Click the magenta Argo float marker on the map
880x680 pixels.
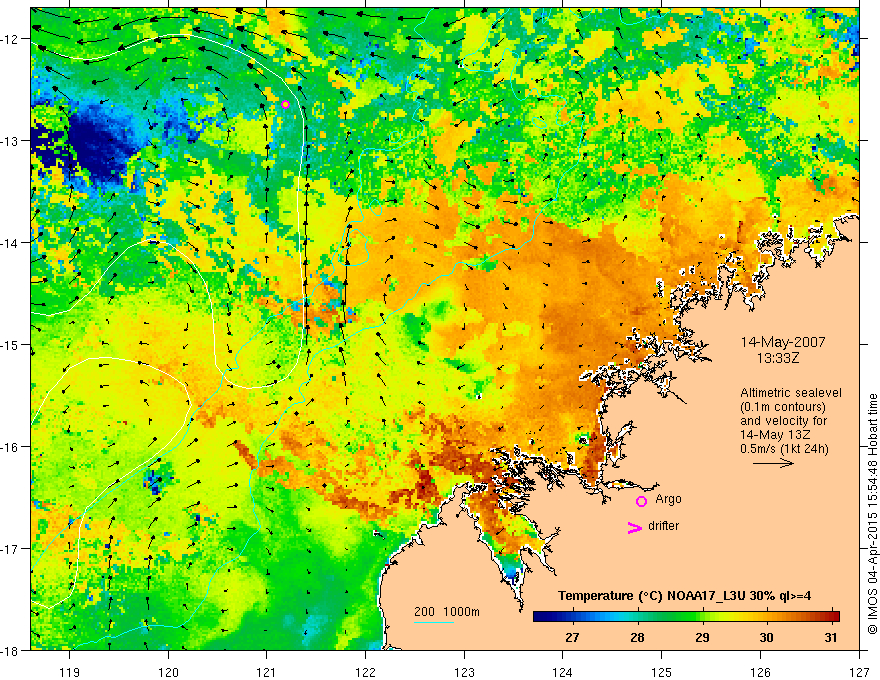click(285, 104)
